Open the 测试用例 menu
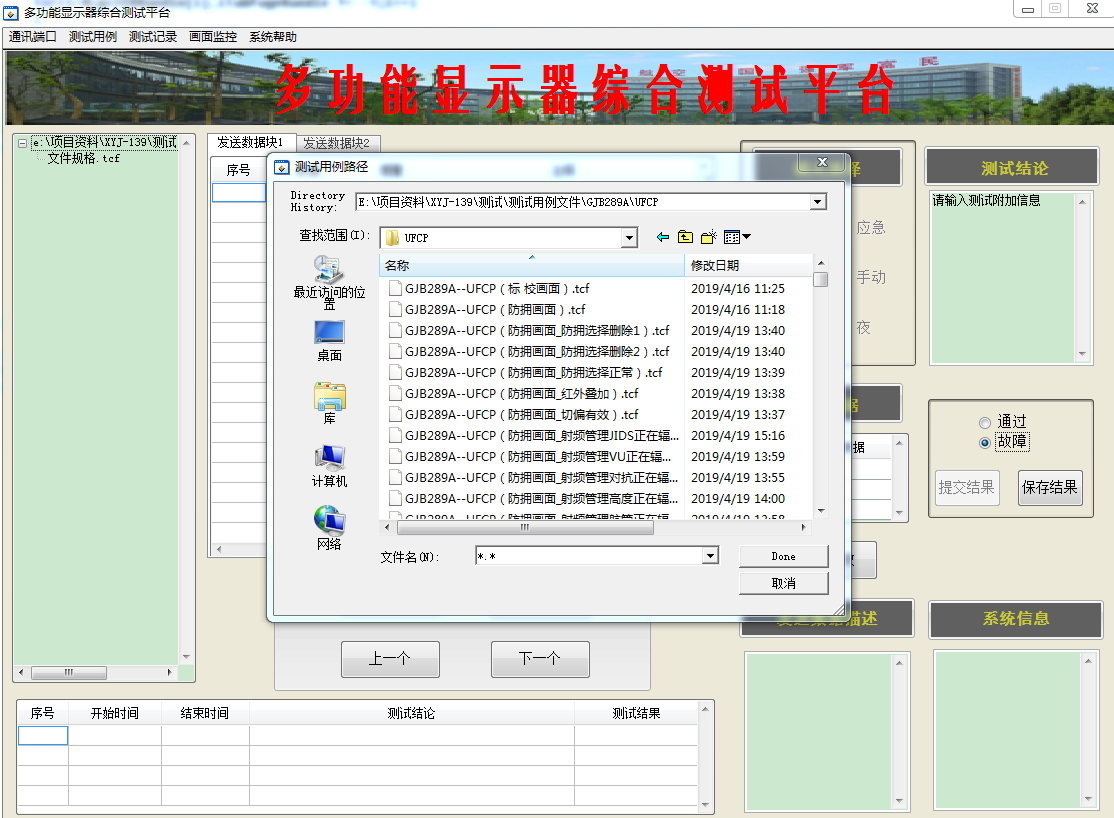The width and height of the screenshot is (1114, 818). (x=93, y=37)
